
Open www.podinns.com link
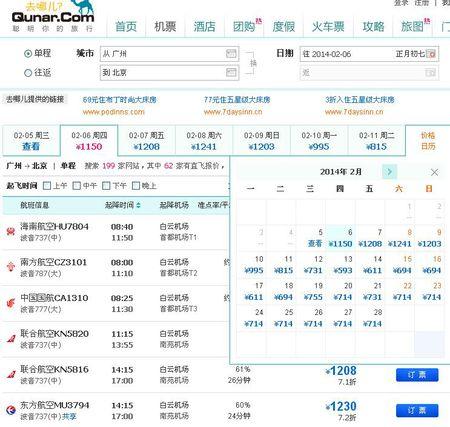113,112
